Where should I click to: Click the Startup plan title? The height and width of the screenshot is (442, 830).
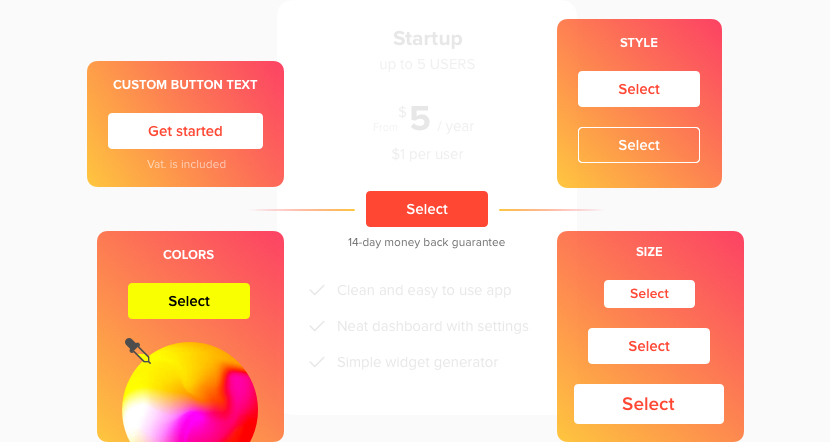click(x=427, y=39)
